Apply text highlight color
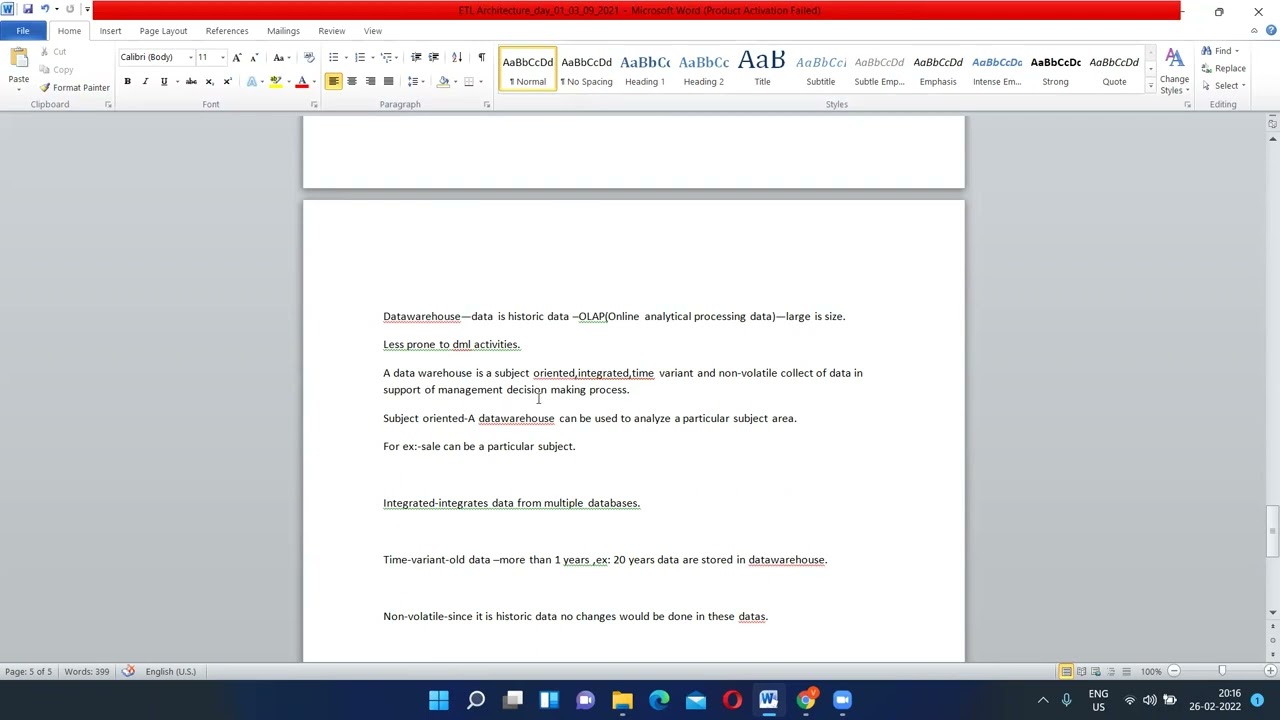 (x=275, y=81)
